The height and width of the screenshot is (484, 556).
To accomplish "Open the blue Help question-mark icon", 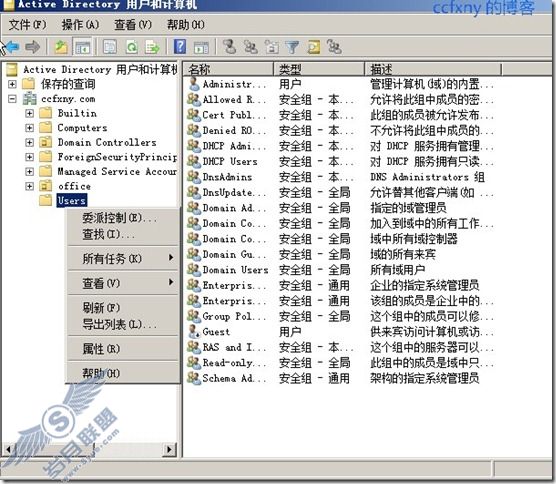I will 180,46.
